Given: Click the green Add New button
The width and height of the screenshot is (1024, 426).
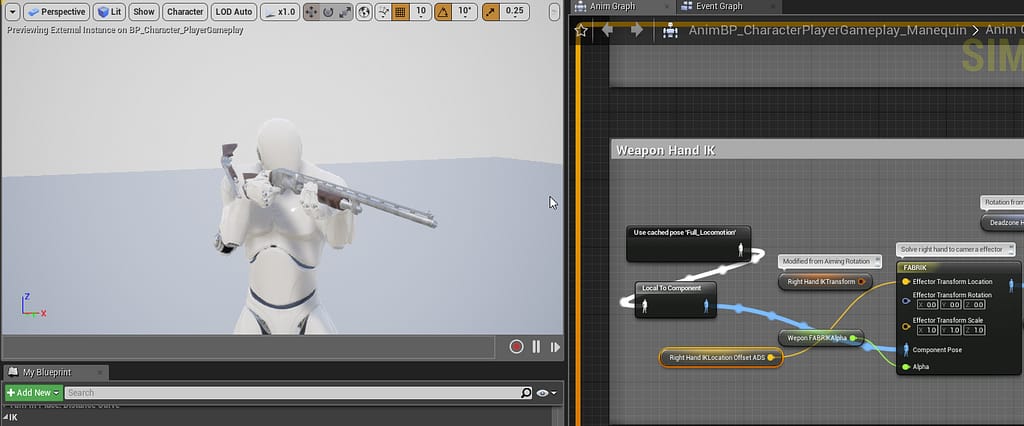Looking at the screenshot, I should point(33,393).
